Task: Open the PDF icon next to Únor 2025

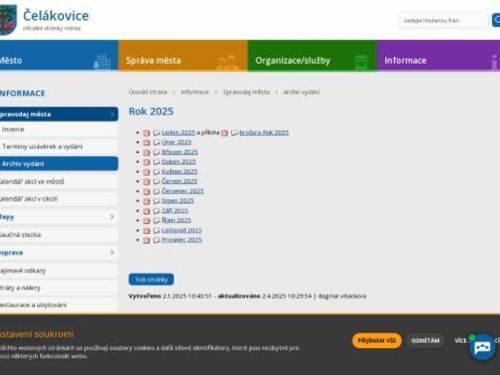Action: (x=147, y=142)
